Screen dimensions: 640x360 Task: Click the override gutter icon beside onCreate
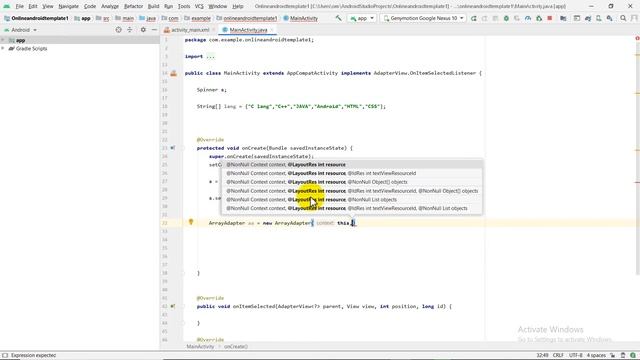click(173, 148)
